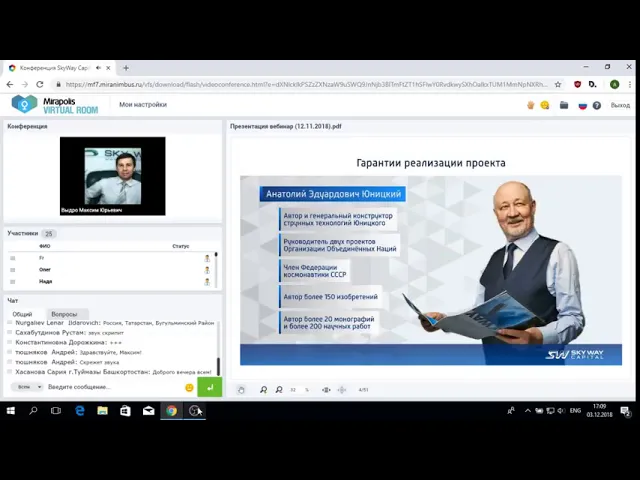Click the Статус column header
The image size is (640, 480).
(180, 246)
